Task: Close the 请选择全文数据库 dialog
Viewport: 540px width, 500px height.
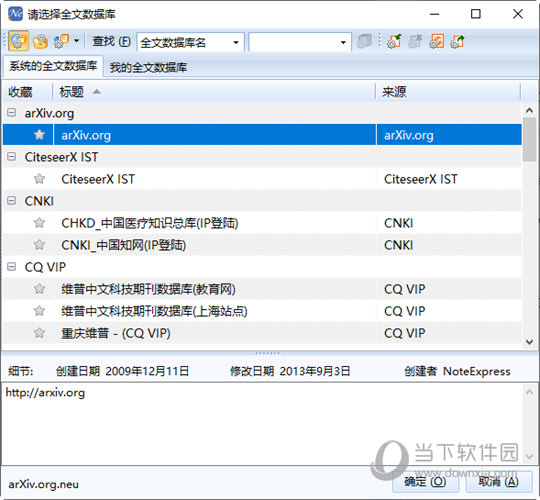Action: [x=518, y=14]
